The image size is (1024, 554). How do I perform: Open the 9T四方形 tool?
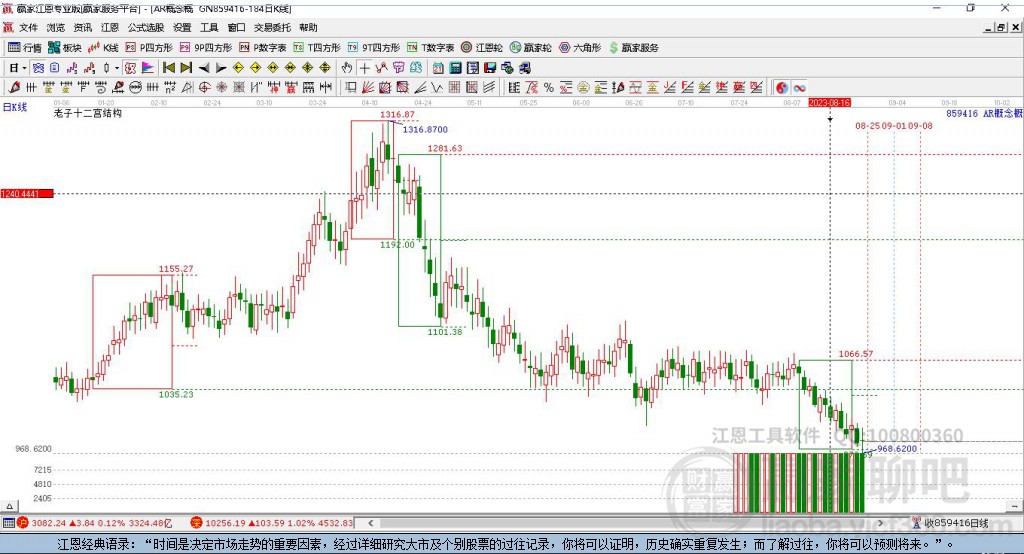(x=374, y=48)
